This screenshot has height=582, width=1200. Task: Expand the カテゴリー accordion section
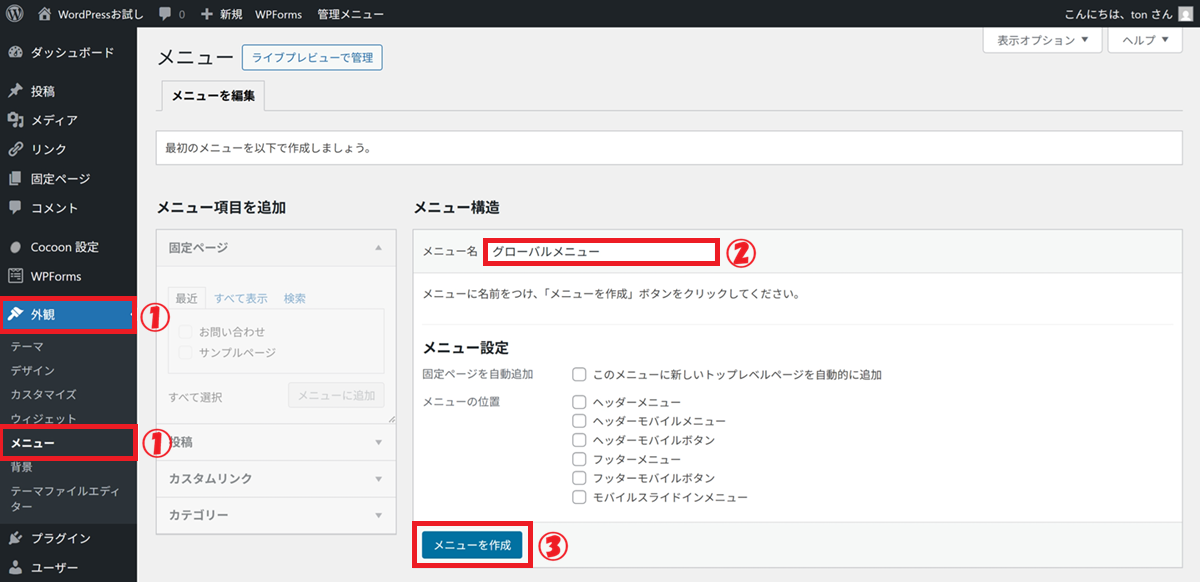click(271, 516)
